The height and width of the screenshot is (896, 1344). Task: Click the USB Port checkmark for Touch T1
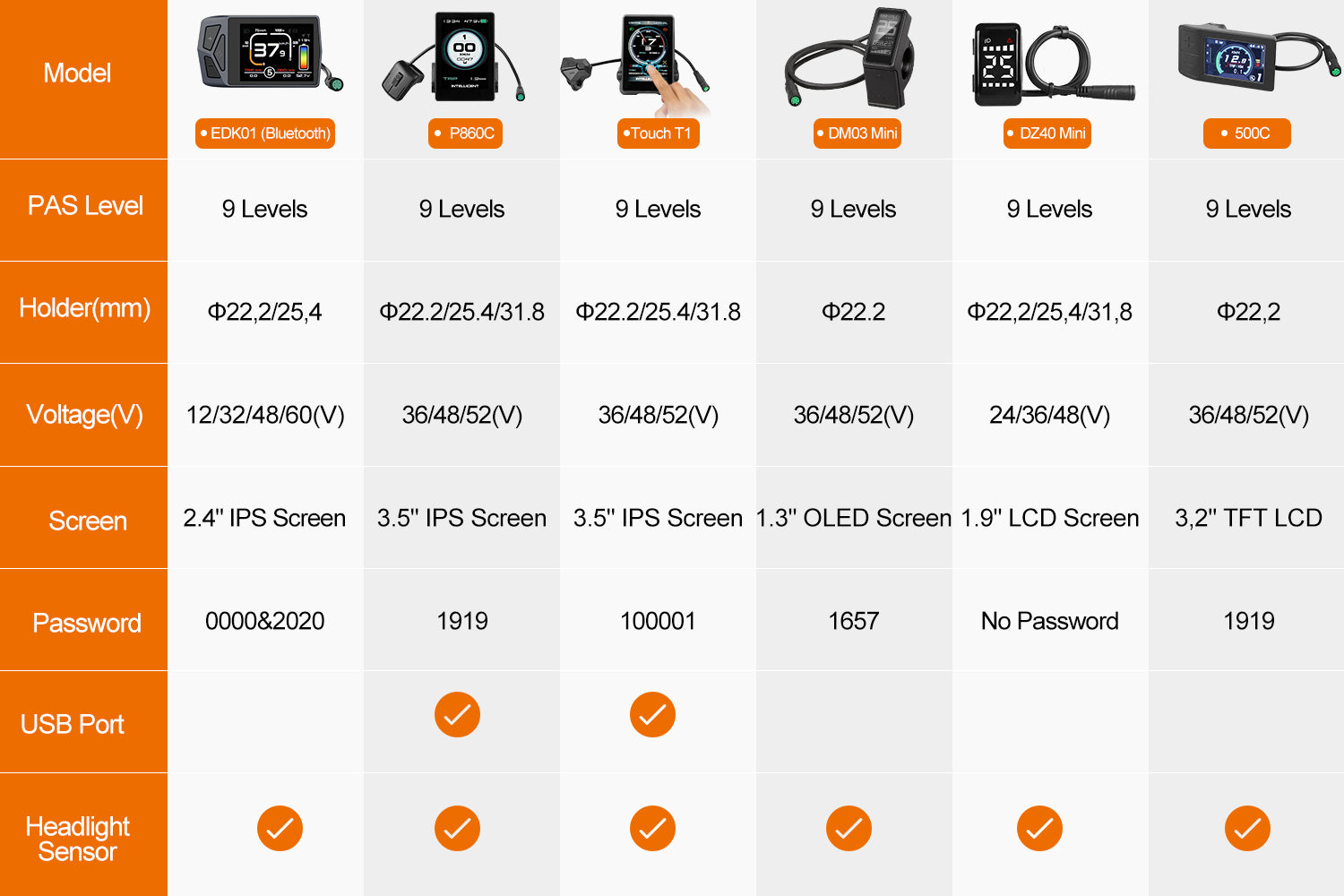652,714
